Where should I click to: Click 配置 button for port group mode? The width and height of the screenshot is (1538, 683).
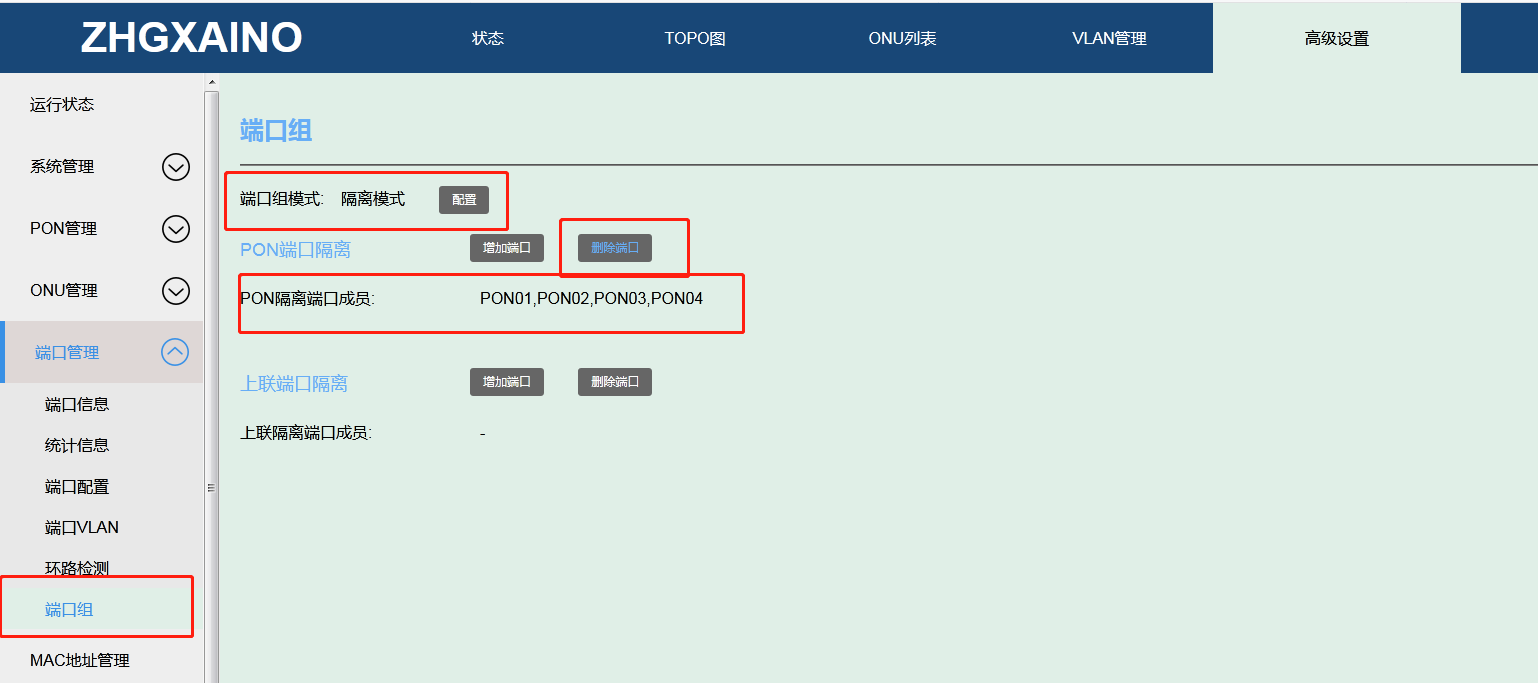(464, 200)
